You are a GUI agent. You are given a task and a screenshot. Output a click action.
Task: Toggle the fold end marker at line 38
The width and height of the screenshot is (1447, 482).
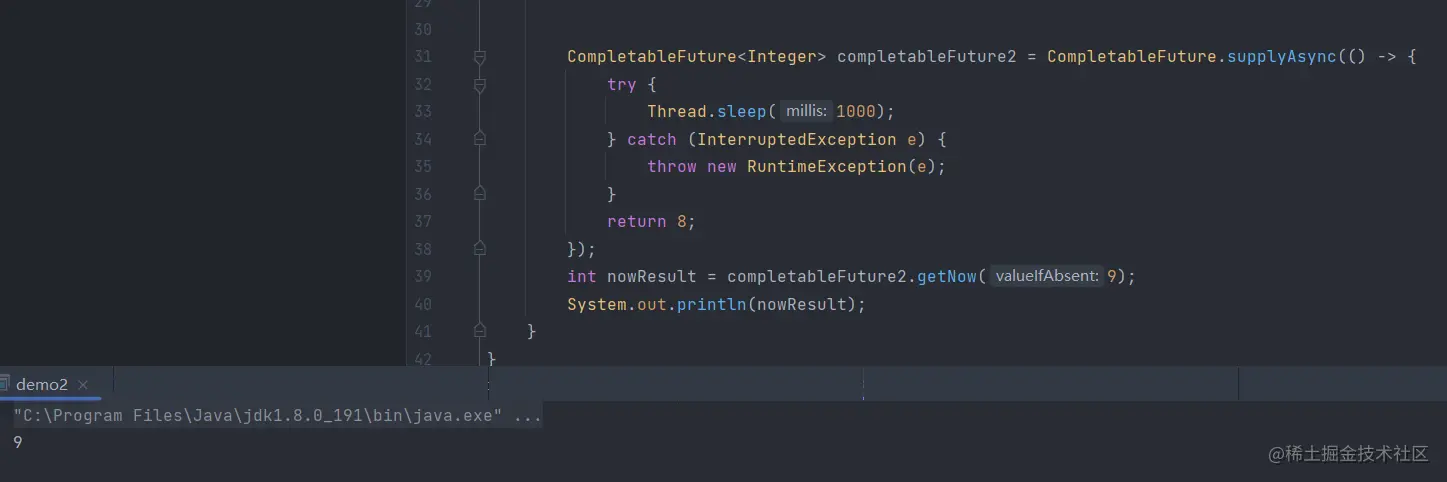pos(480,248)
